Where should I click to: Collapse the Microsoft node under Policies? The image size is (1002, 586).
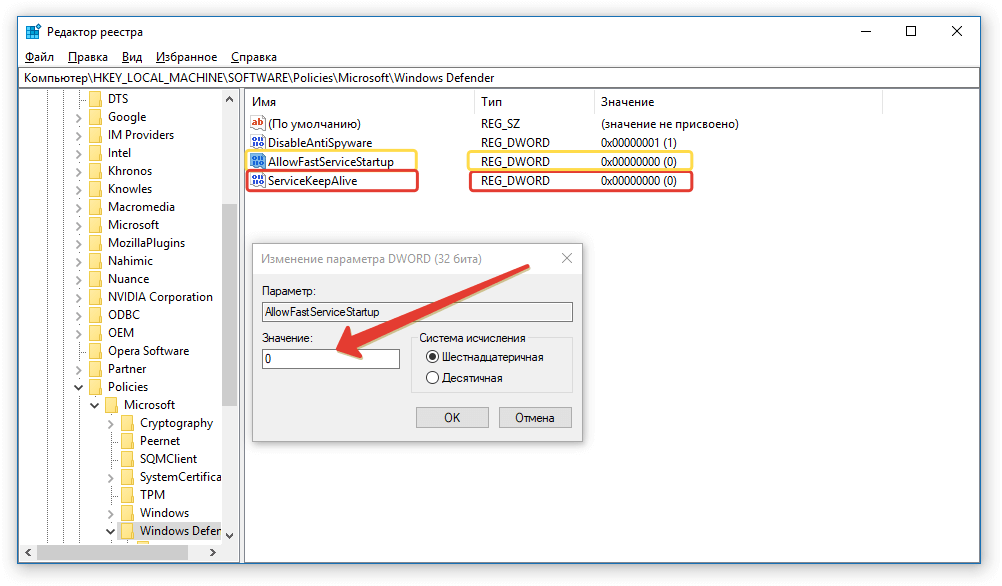[94, 405]
